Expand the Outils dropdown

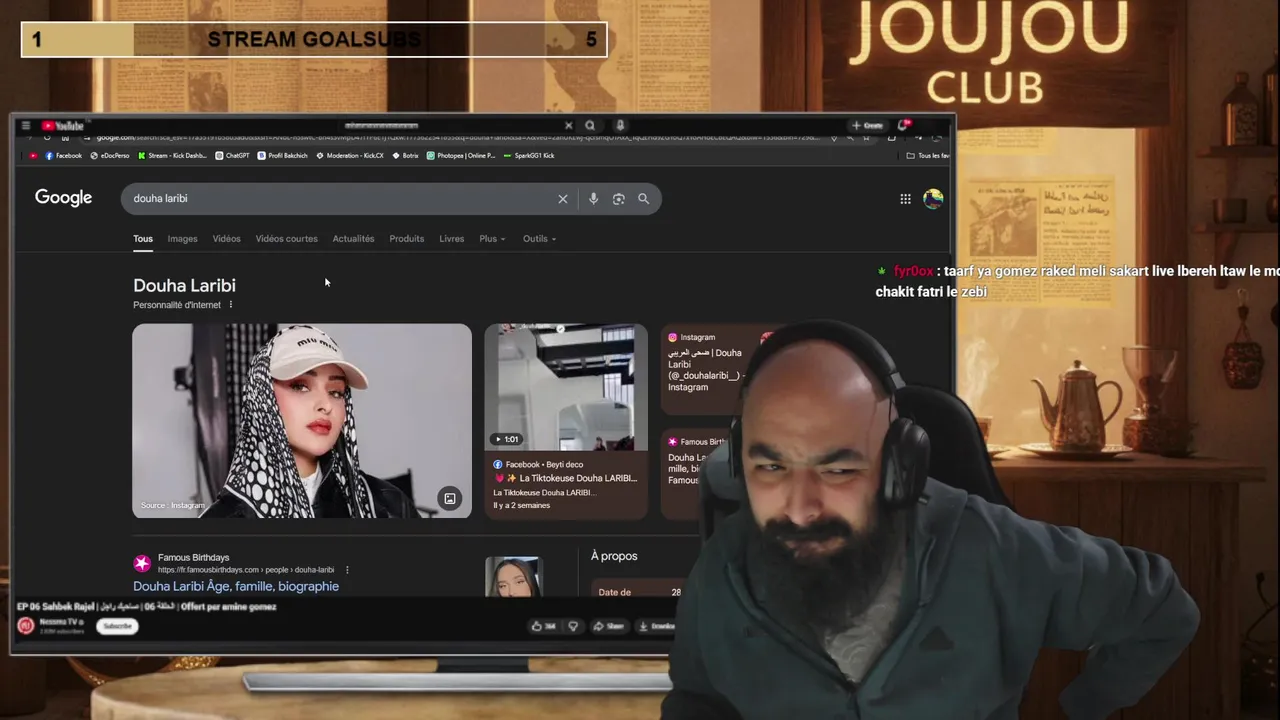(x=539, y=239)
